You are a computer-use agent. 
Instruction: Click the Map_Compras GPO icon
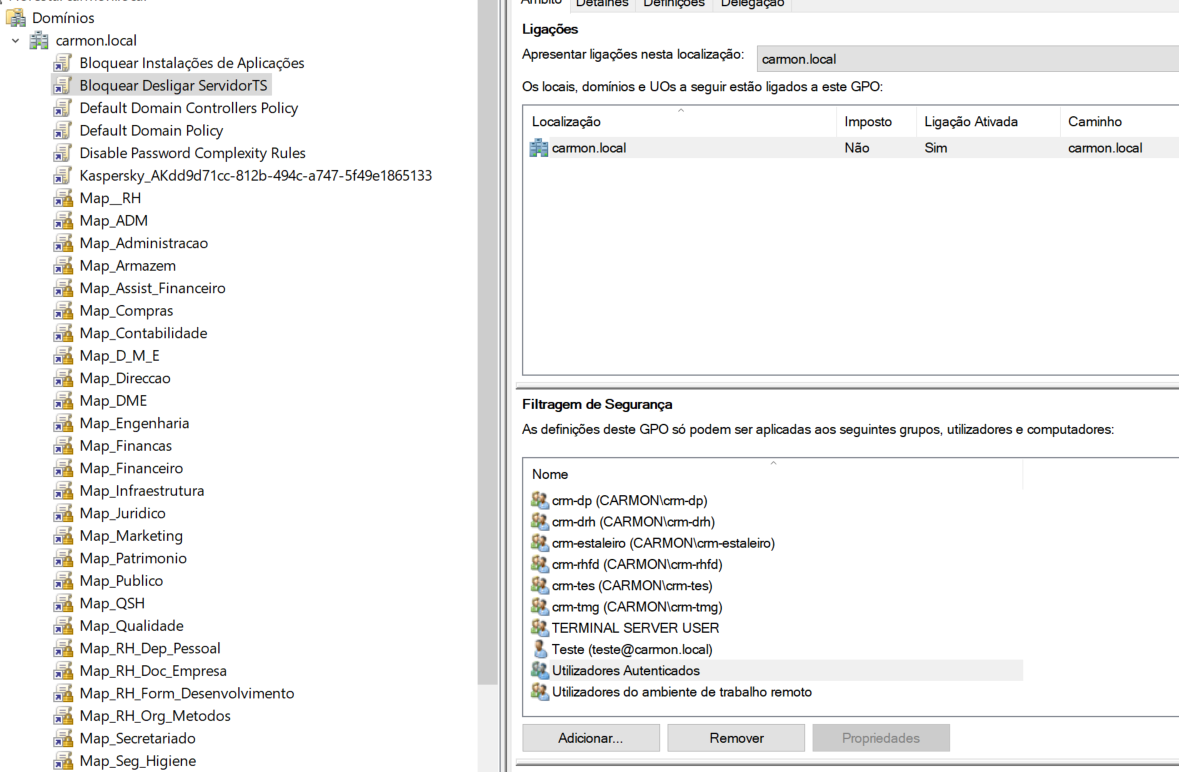pos(63,311)
